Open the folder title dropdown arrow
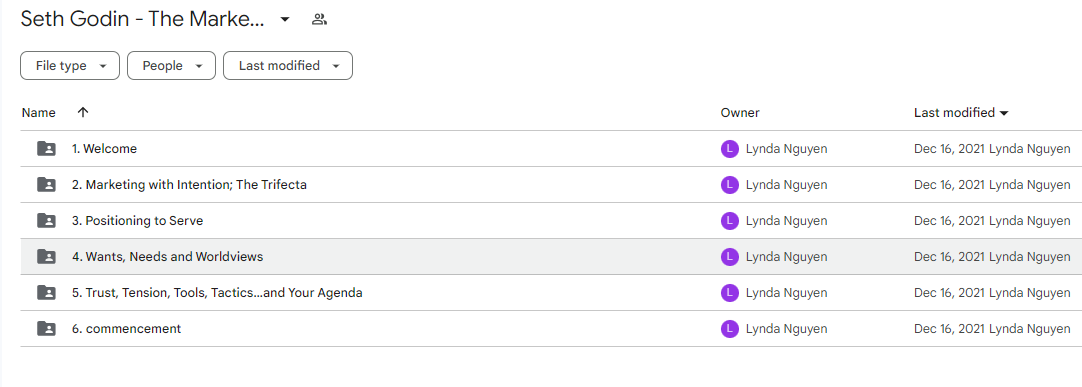The image size is (1082, 387). 285,19
